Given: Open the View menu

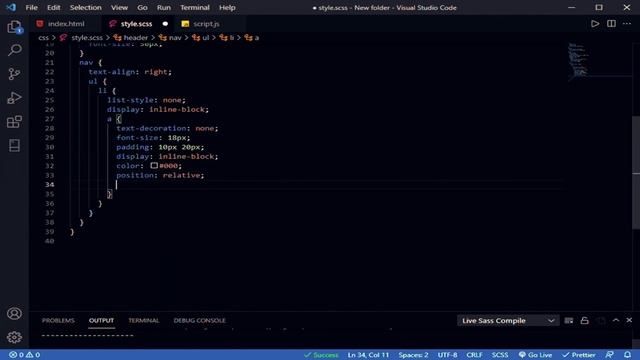Looking at the screenshot, I should click(119, 7).
